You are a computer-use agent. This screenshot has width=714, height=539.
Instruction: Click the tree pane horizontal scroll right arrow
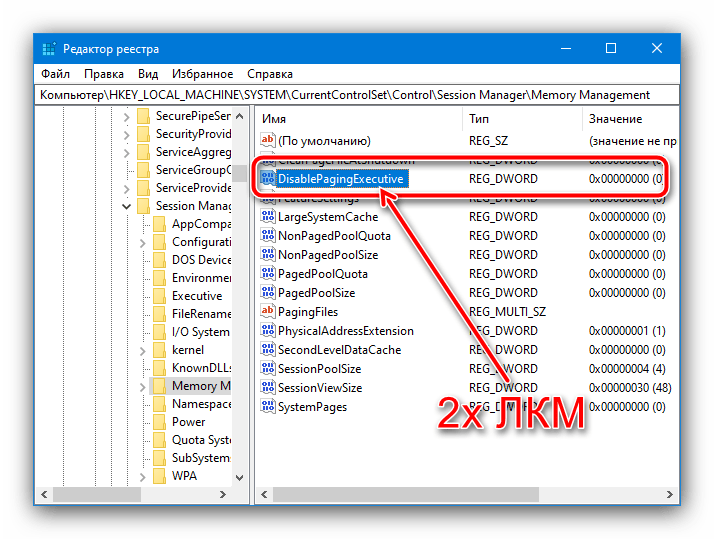pyautogui.click(x=223, y=494)
